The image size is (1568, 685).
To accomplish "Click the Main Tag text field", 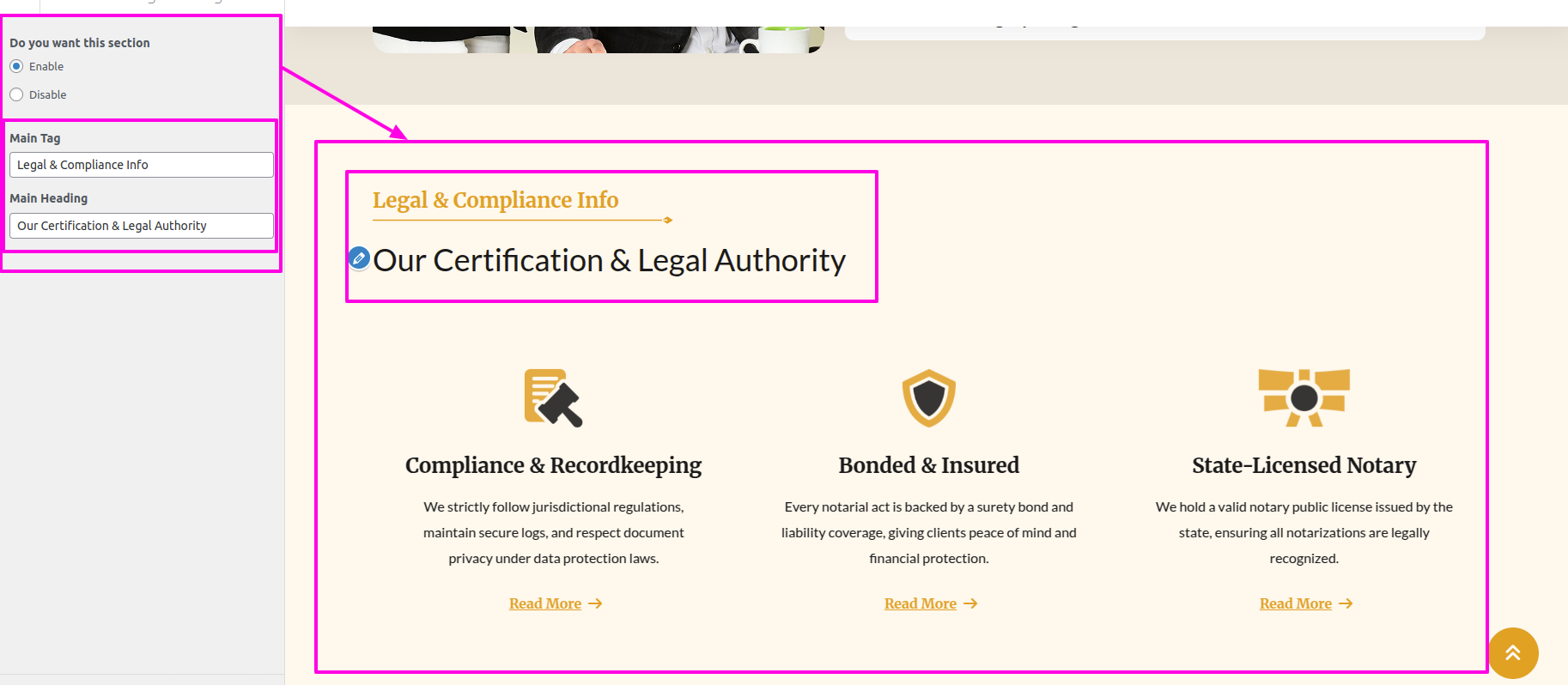I will pos(141,165).
